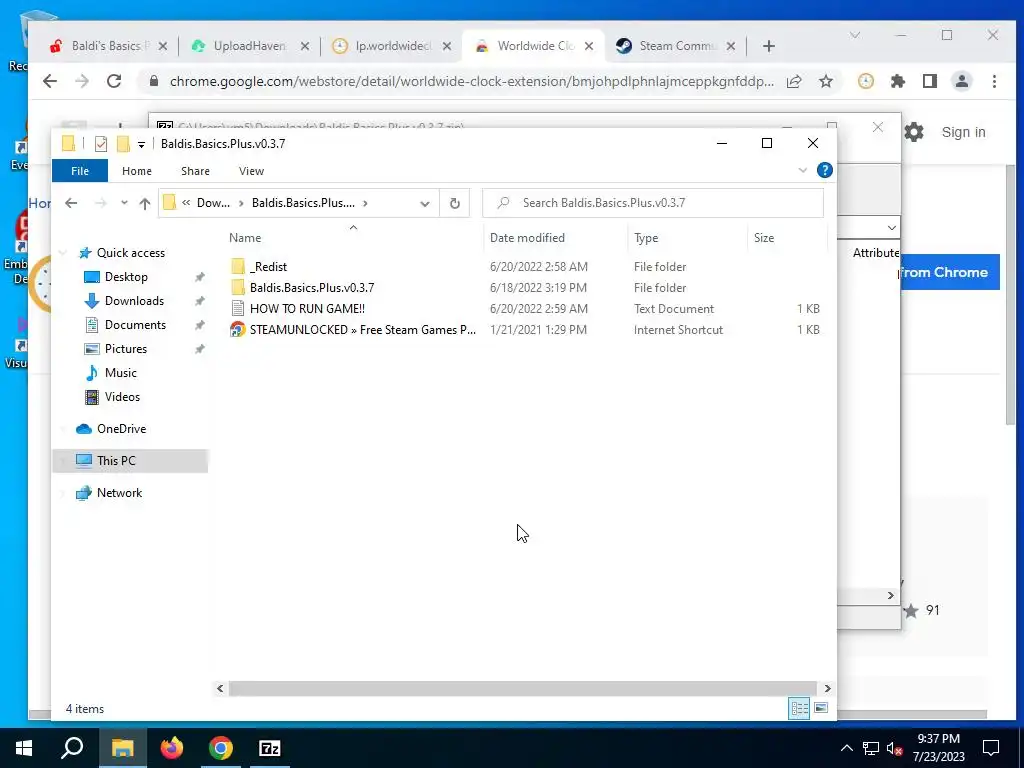This screenshot has height=768, width=1024.
Task: Open the File ribbon tab
Action: 80,171
